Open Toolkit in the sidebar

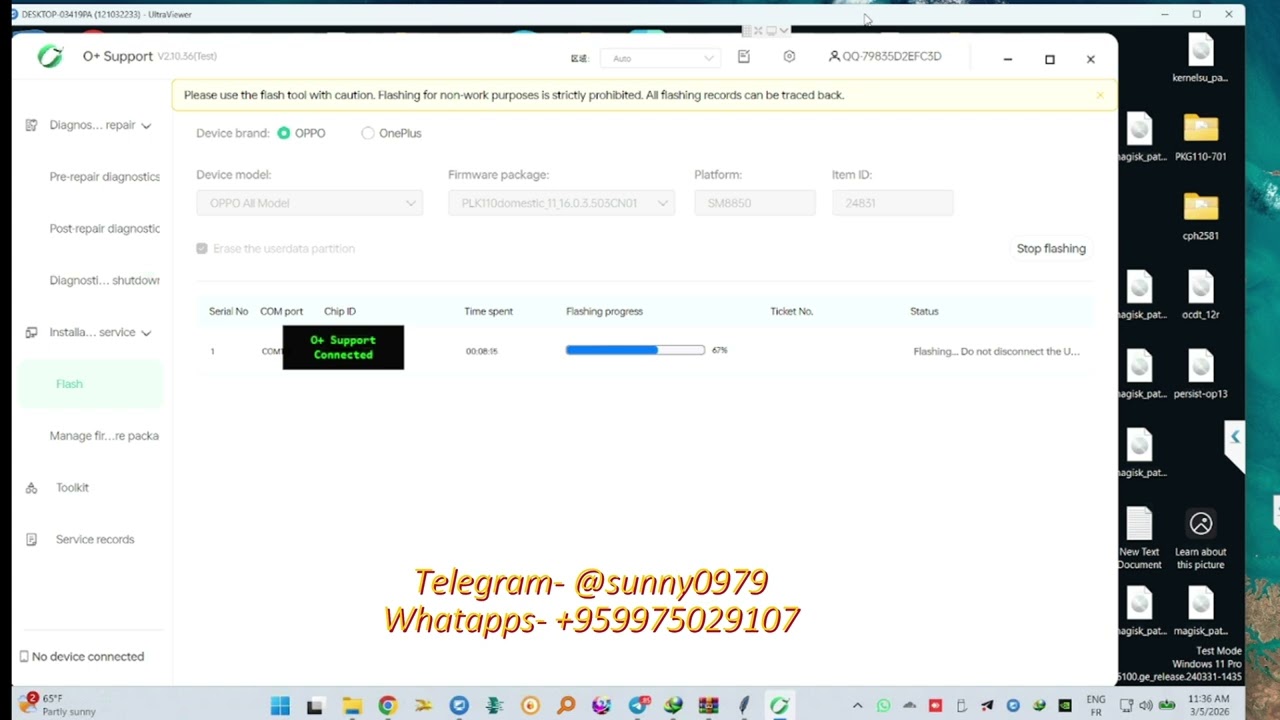click(72, 488)
